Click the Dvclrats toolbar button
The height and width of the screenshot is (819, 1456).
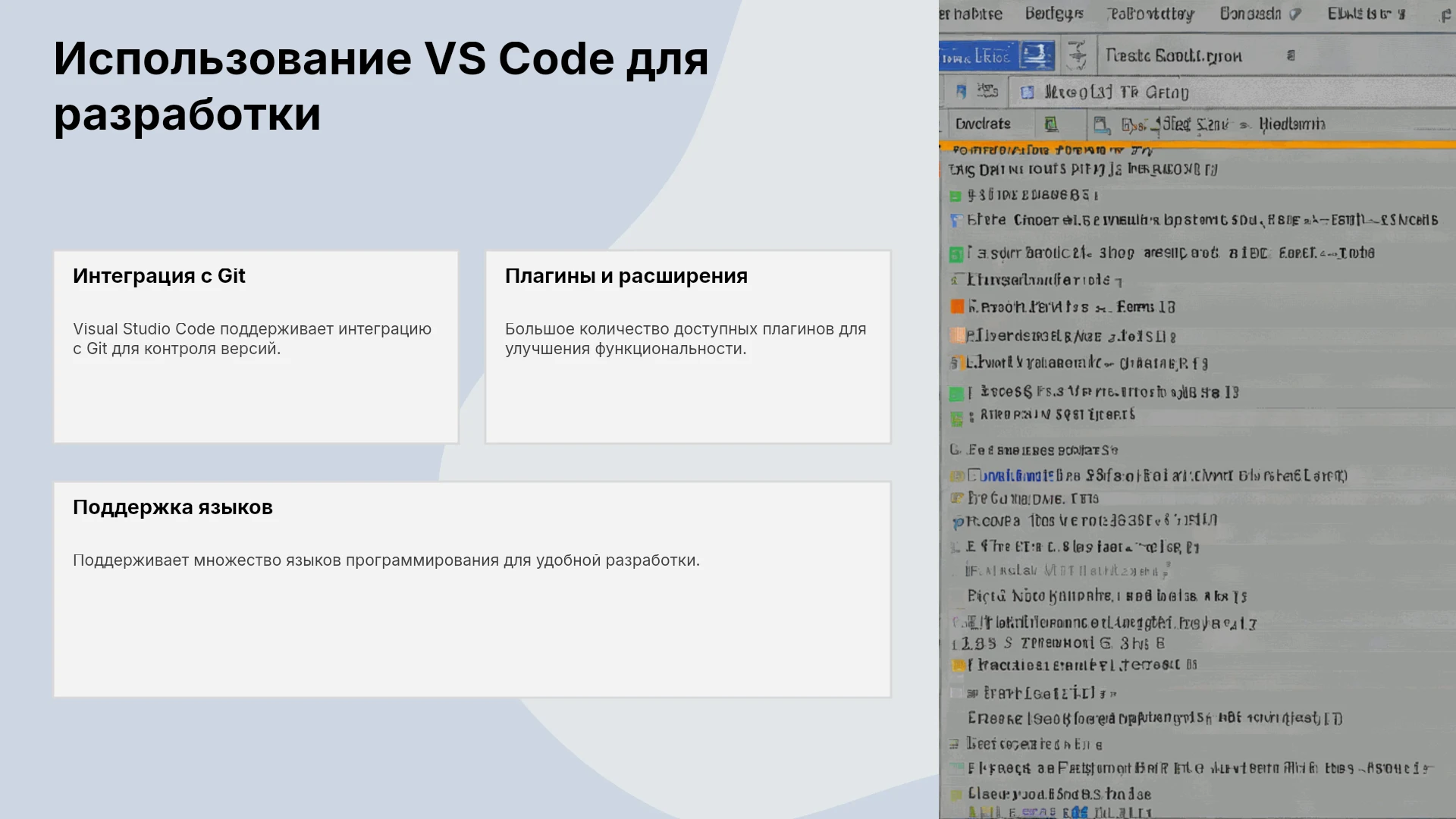(x=983, y=124)
